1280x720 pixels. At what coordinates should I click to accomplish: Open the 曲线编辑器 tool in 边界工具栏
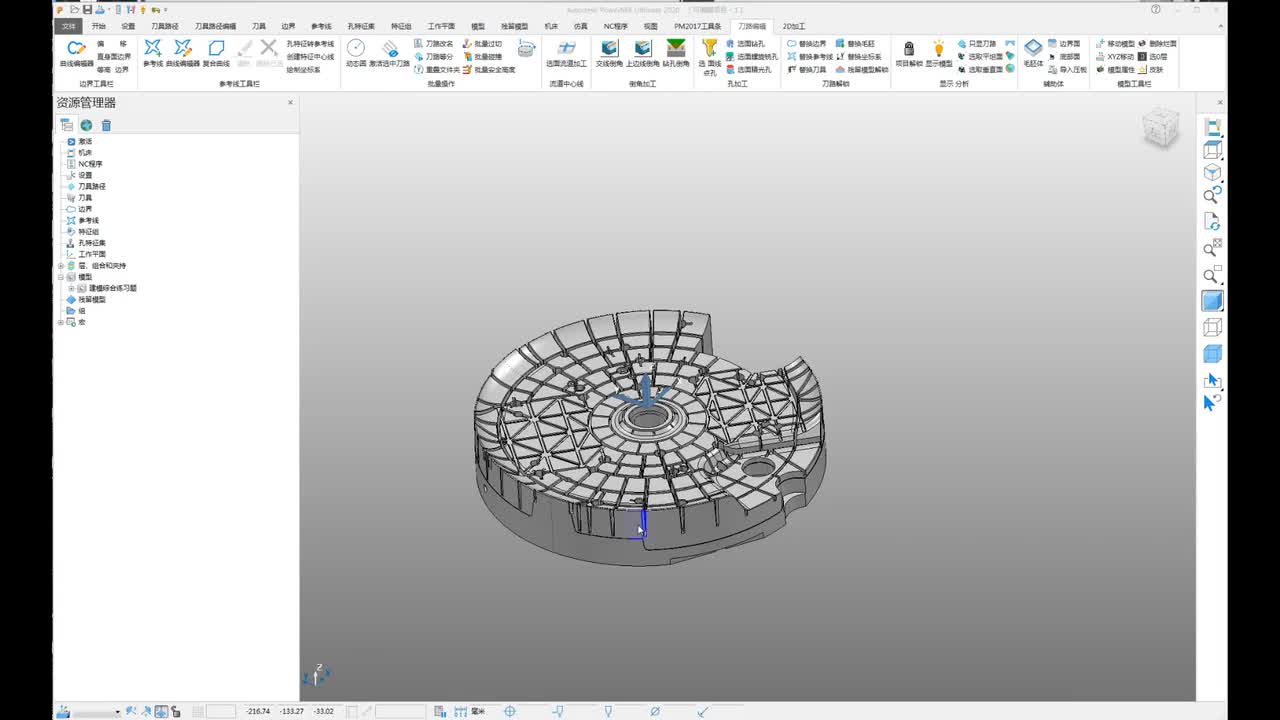tap(76, 53)
